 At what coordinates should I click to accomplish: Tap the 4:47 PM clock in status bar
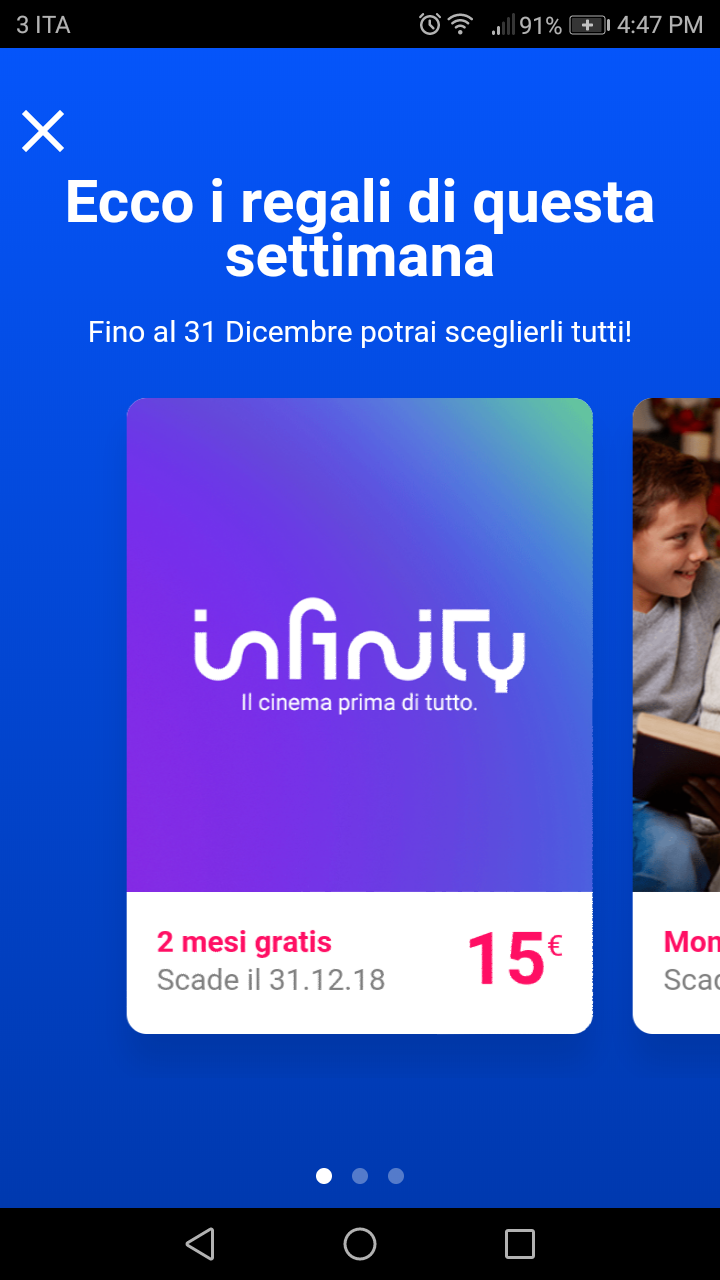660,25
